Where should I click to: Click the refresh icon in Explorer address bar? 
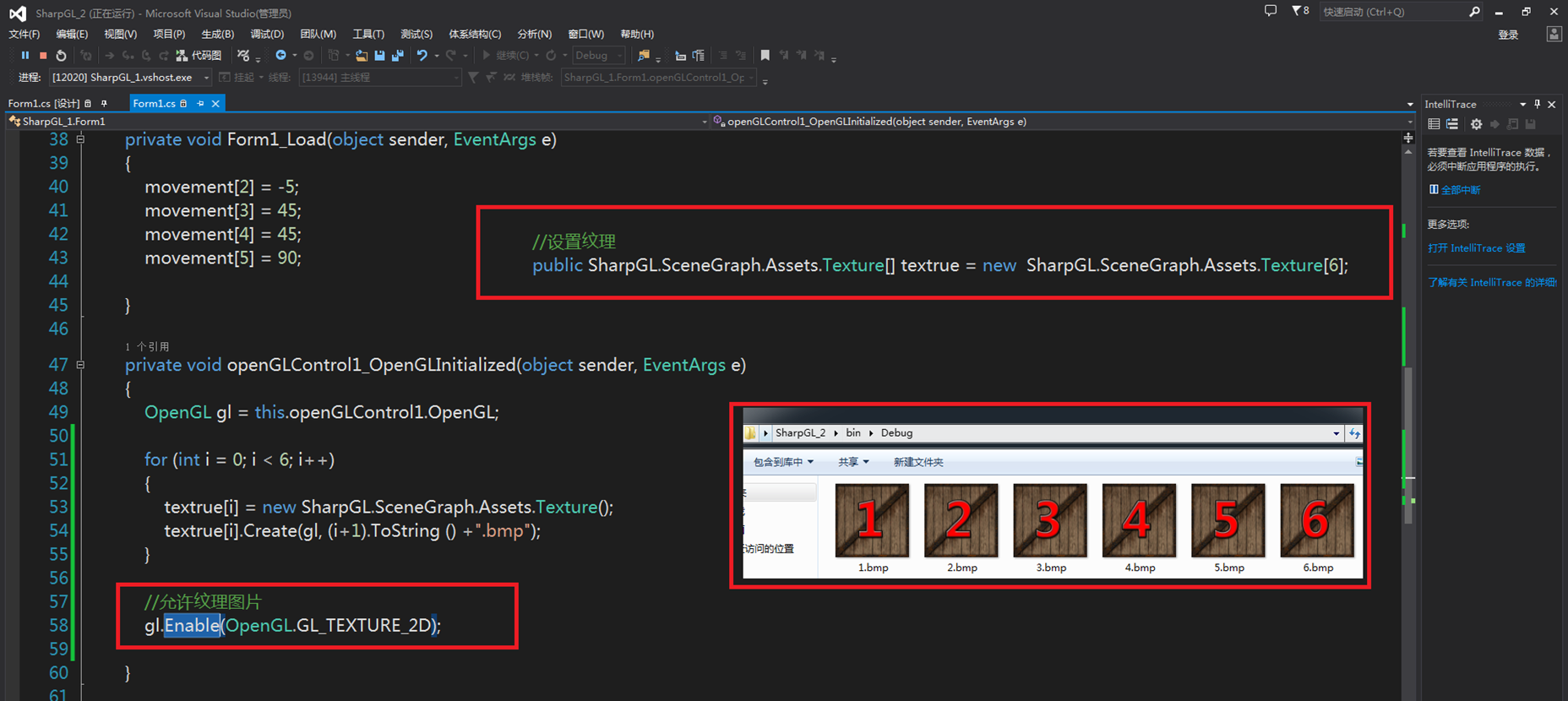(x=1354, y=433)
